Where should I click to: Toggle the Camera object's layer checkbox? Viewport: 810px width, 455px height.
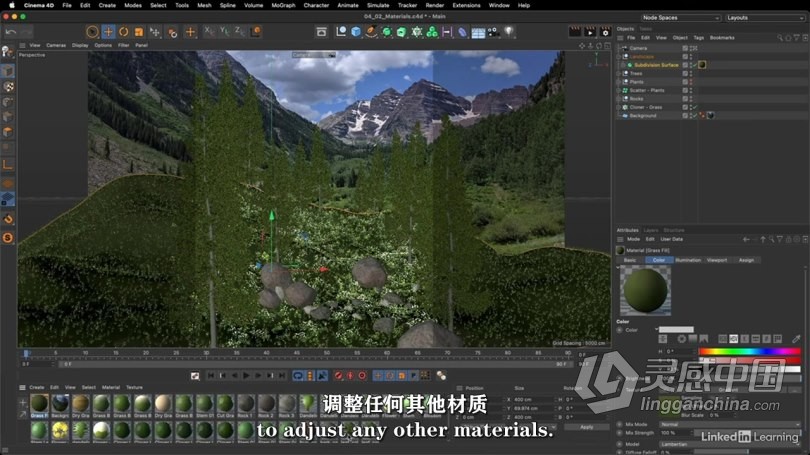pyautogui.click(x=685, y=48)
